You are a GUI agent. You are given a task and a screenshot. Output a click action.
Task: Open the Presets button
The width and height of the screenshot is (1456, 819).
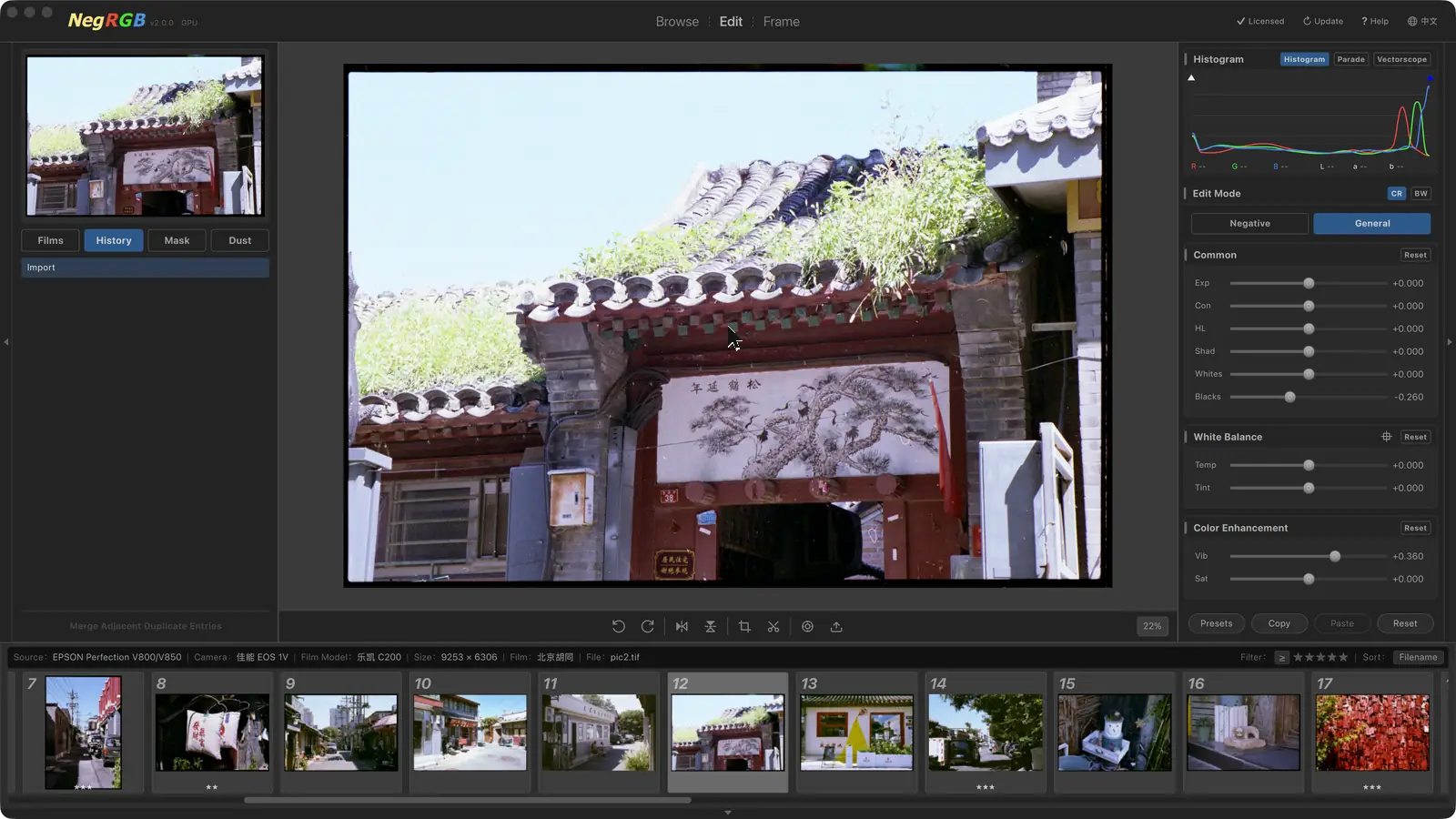pyautogui.click(x=1216, y=623)
